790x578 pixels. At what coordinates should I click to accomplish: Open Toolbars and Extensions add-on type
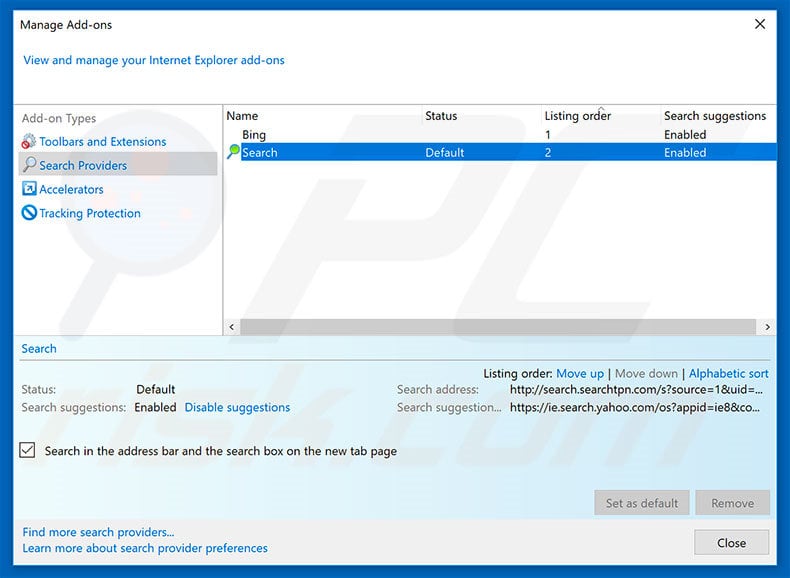point(103,142)
